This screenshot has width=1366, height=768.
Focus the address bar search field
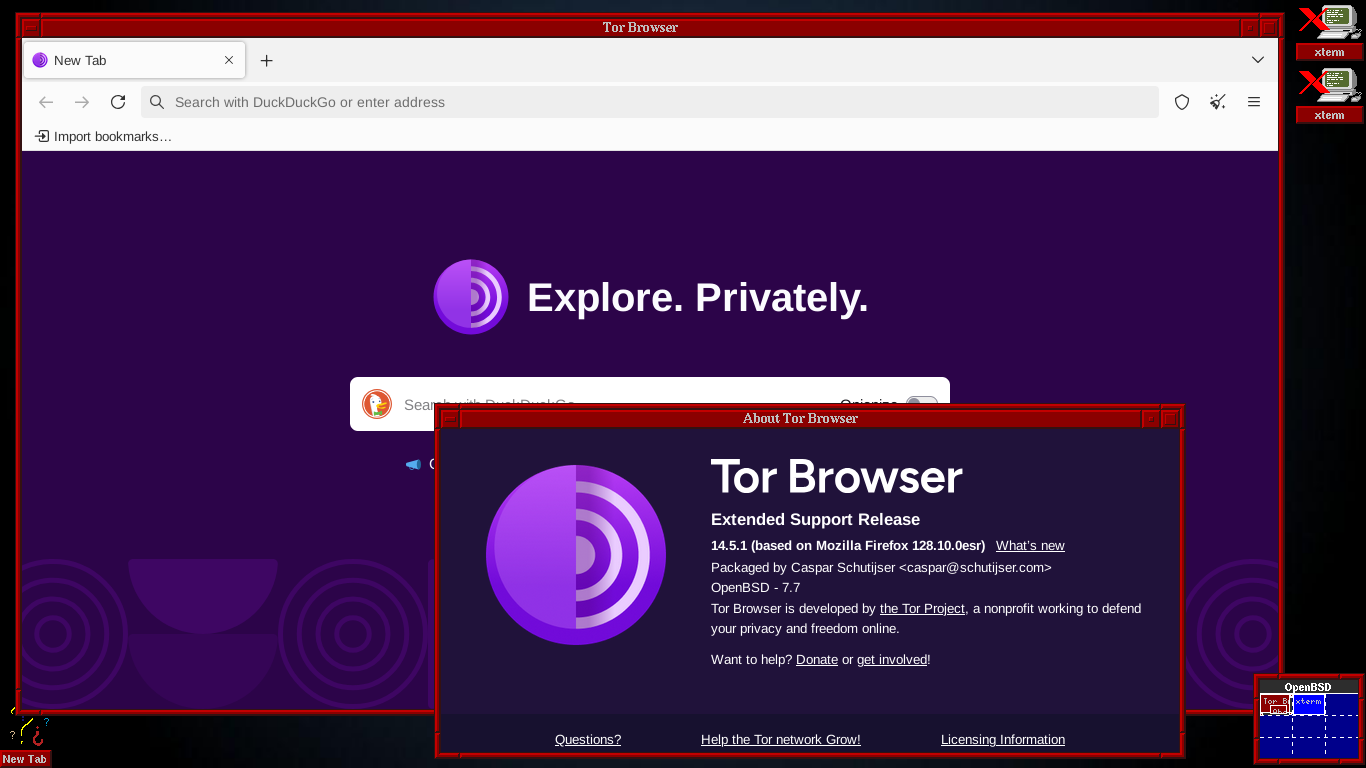pyautogui.click(x=650, y=102)
